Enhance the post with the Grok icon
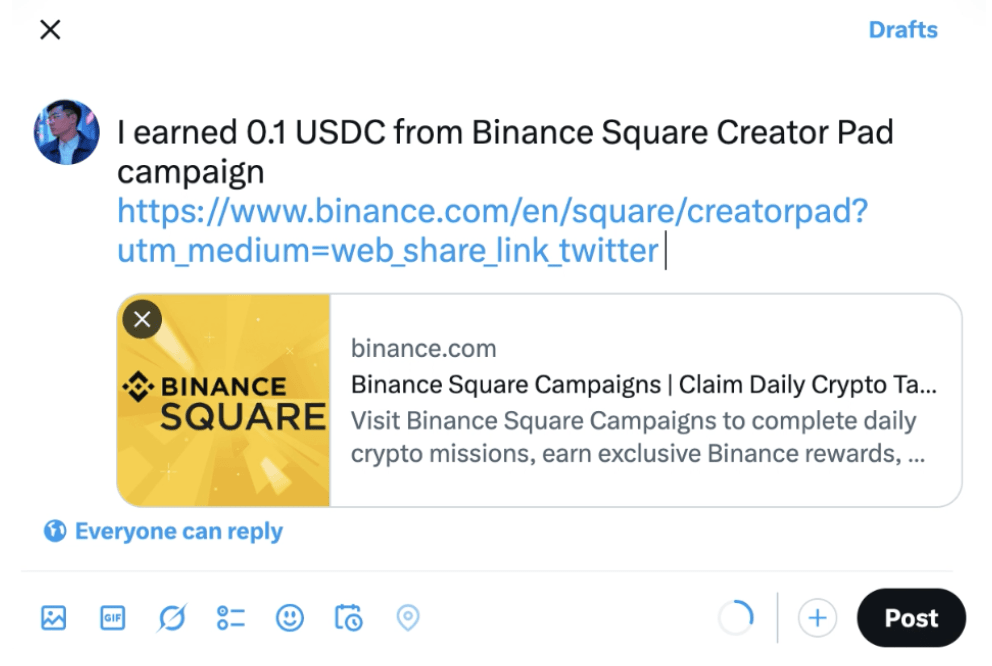Screen dimensions: 992x666 171,619
